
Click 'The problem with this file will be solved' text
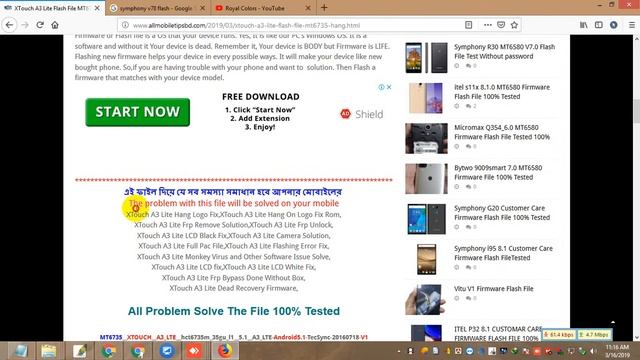pyautogui.click(x=234, y=203)
